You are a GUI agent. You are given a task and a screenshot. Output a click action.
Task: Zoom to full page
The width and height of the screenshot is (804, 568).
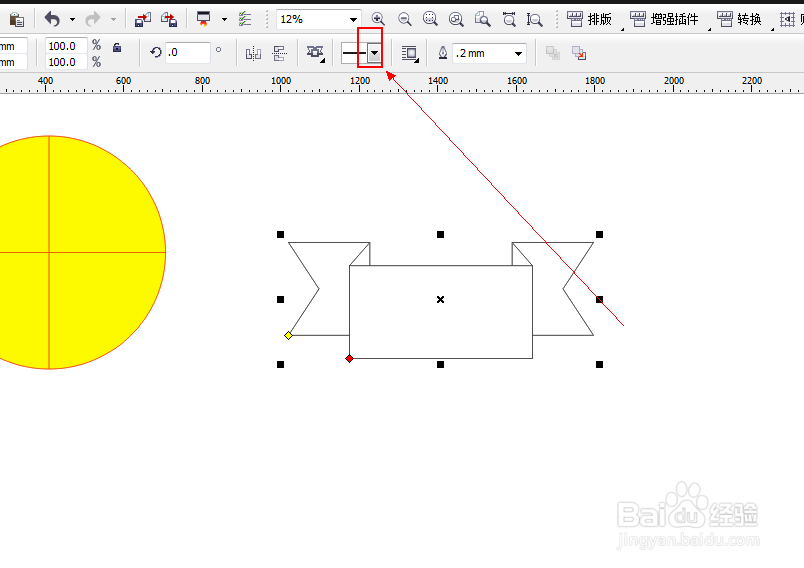[x=483, y=19]
